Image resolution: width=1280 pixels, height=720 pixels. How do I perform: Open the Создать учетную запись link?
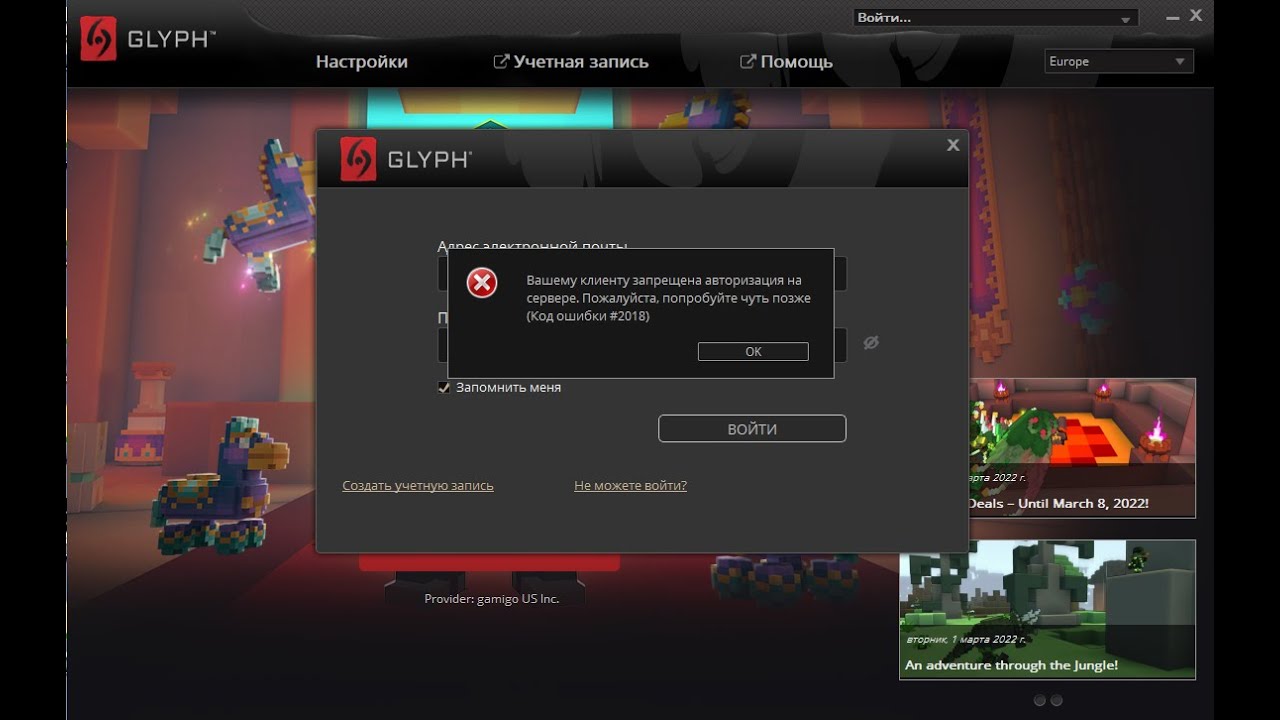coord(418,486)
